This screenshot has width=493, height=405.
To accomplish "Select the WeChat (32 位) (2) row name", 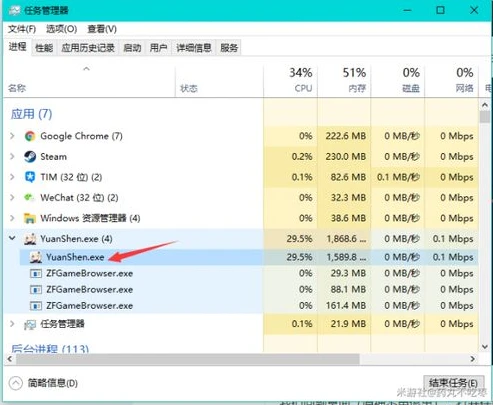I will tap(79, 197).
